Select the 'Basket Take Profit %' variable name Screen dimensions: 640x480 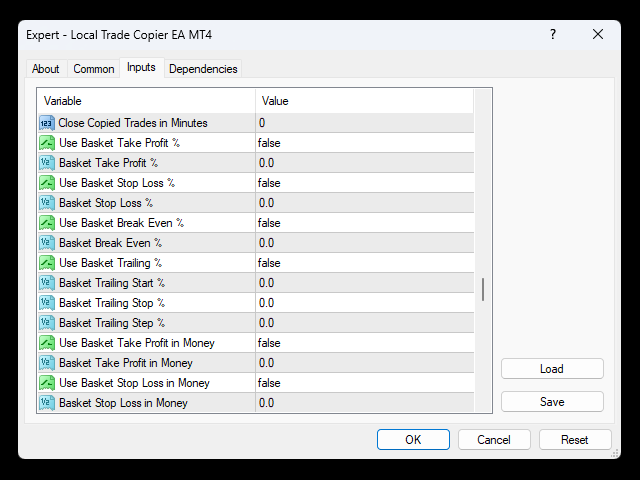[x=109, y=163]
